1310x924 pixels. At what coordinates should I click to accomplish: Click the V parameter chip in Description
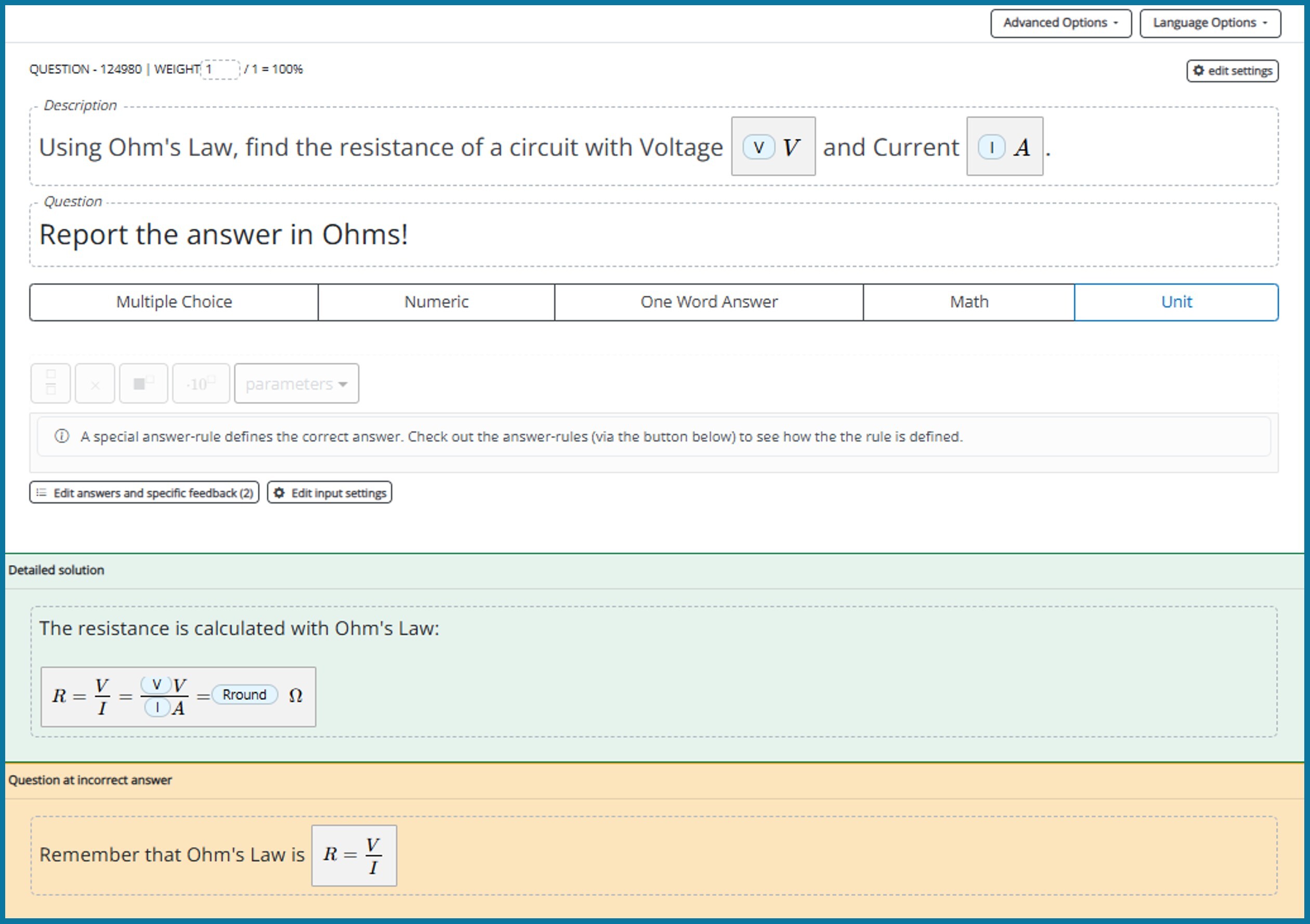[758, 147]
